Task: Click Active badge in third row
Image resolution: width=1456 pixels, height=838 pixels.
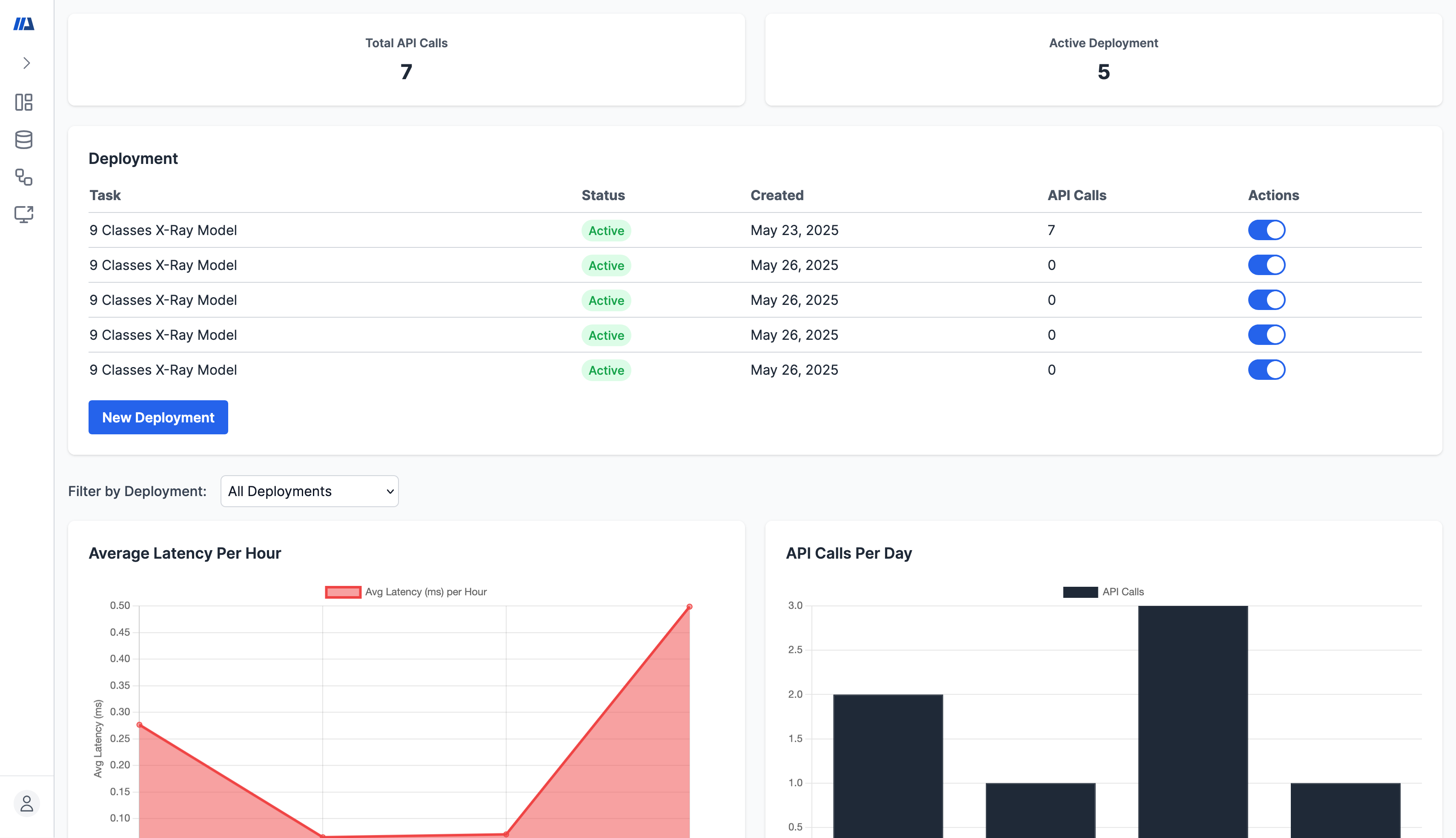Action: (606, 301)
